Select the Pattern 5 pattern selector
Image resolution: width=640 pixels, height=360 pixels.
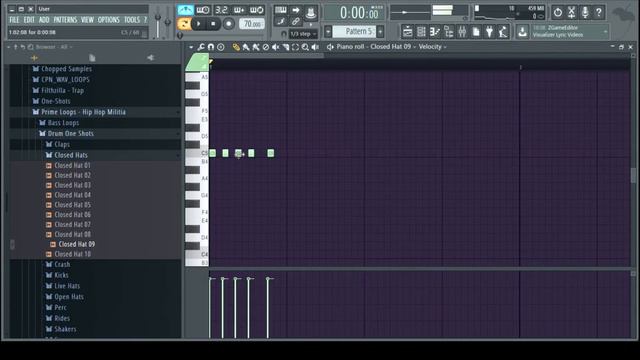(354, 31)
